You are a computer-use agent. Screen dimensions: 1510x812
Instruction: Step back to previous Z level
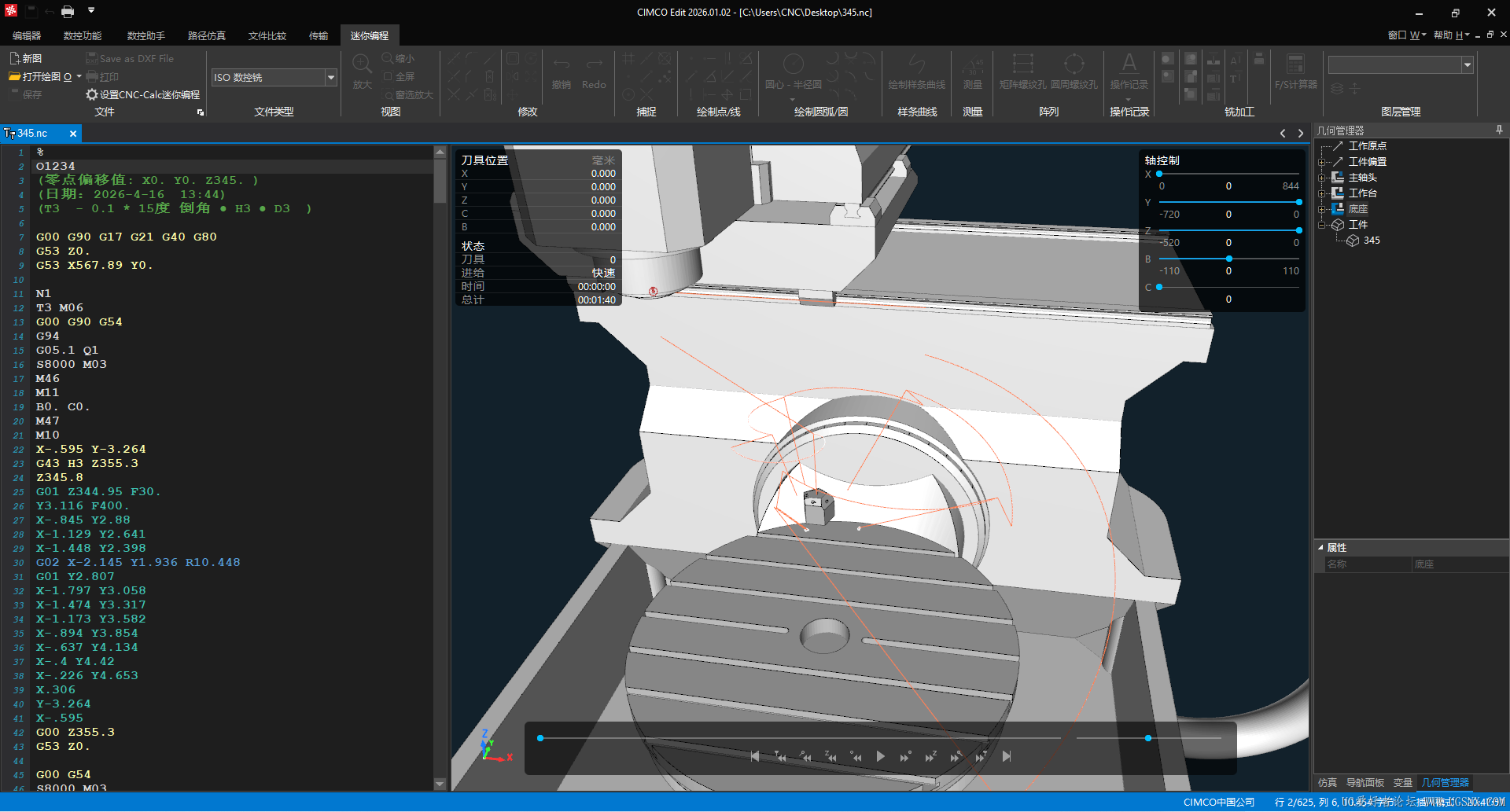pos(830,756)
